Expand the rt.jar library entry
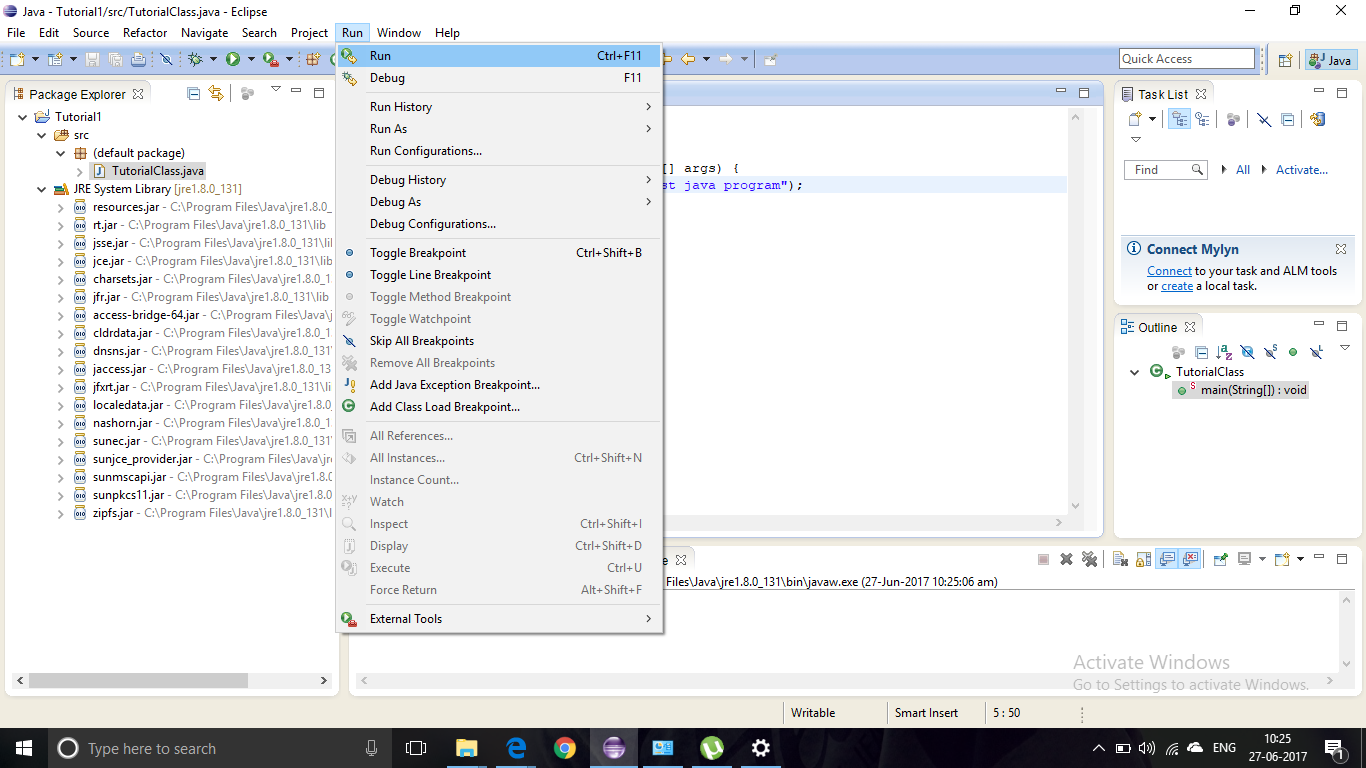 [61, 225]
